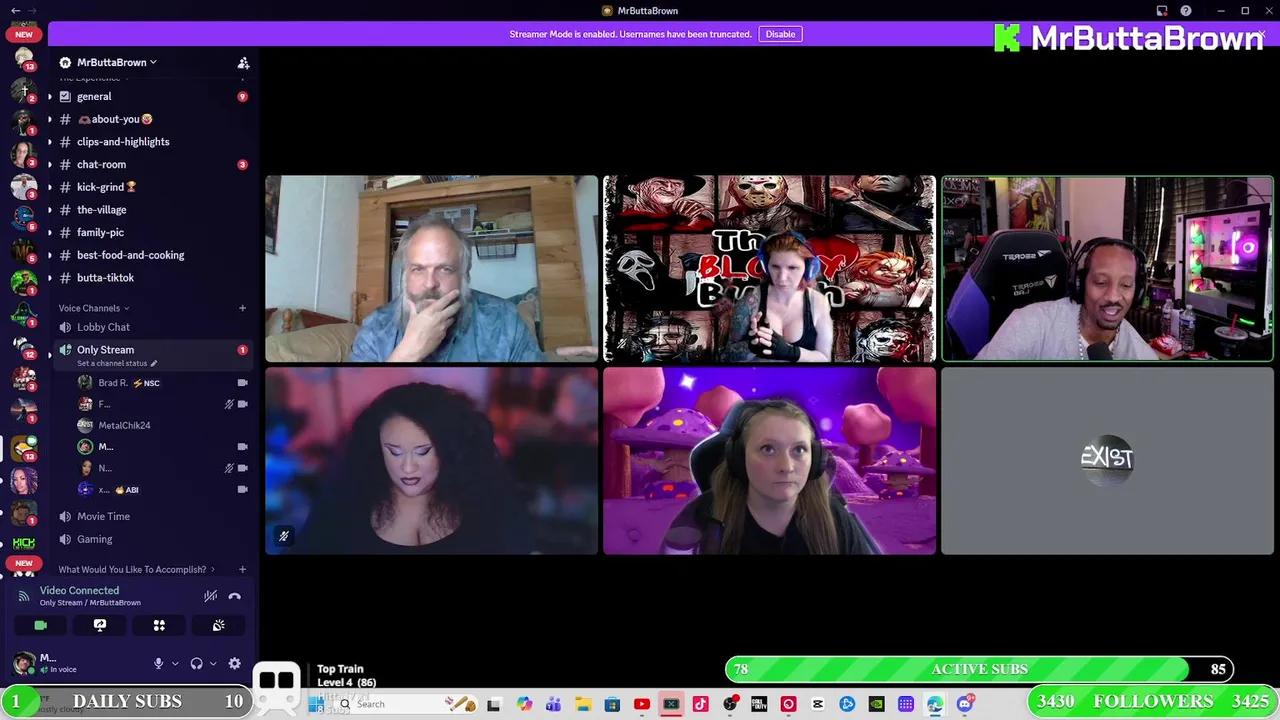Toggle deafen headphones in user panel
The height and width of the screenshot is (720, 1280).
pos(196,663)
